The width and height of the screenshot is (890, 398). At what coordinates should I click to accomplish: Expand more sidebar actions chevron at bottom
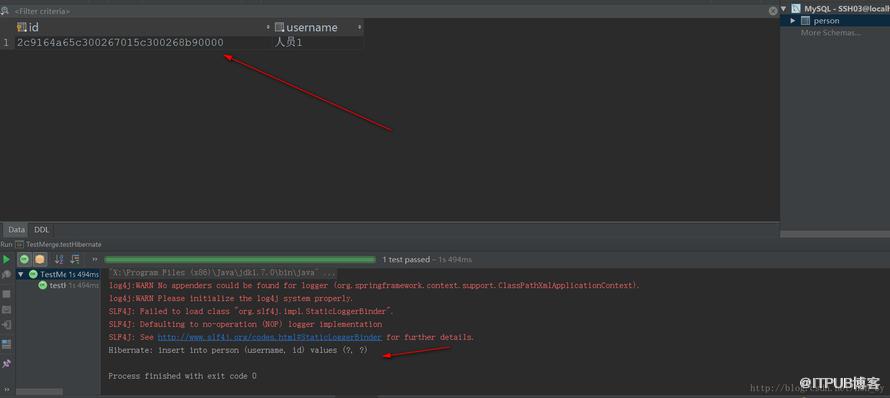tap(6, 389)
